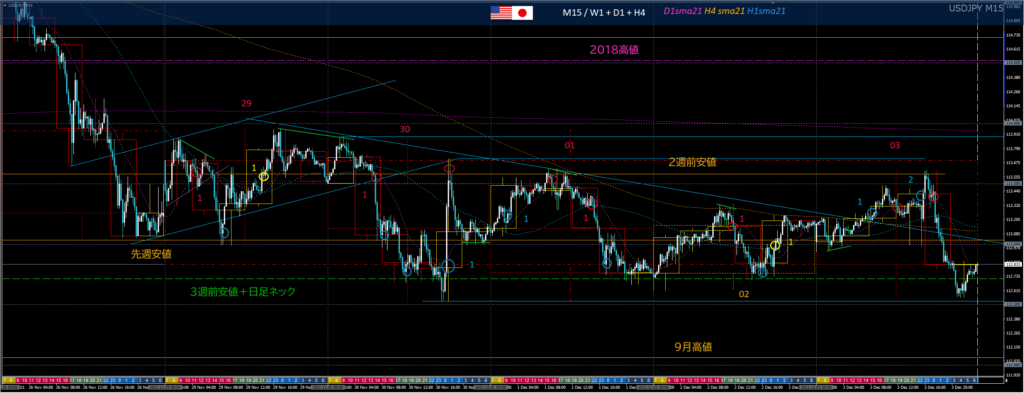Click the red '01' date label
1024x393 pixels.
[569, 145]
